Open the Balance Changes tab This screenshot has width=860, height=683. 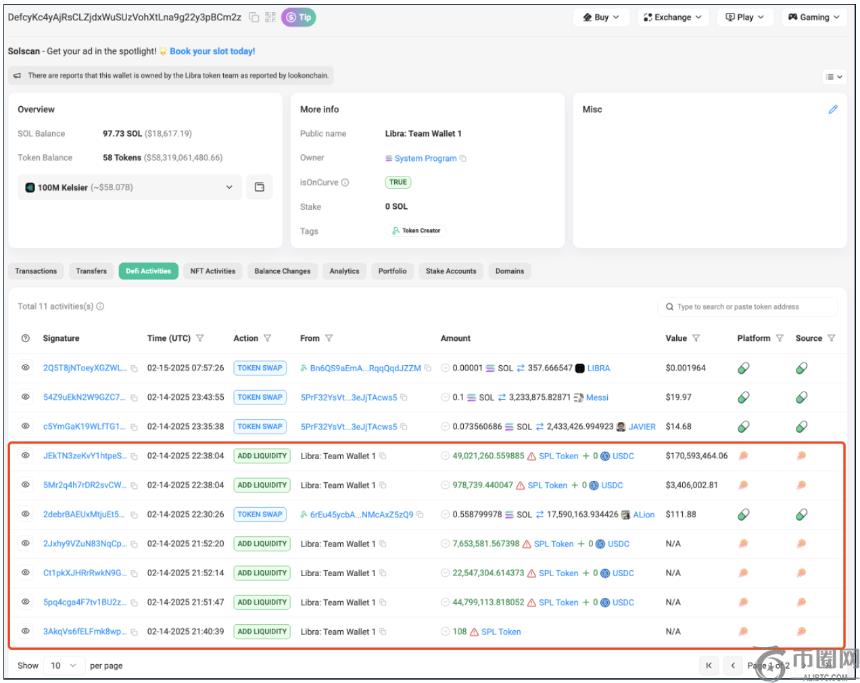pyautogui.click(x=282, y=271)
